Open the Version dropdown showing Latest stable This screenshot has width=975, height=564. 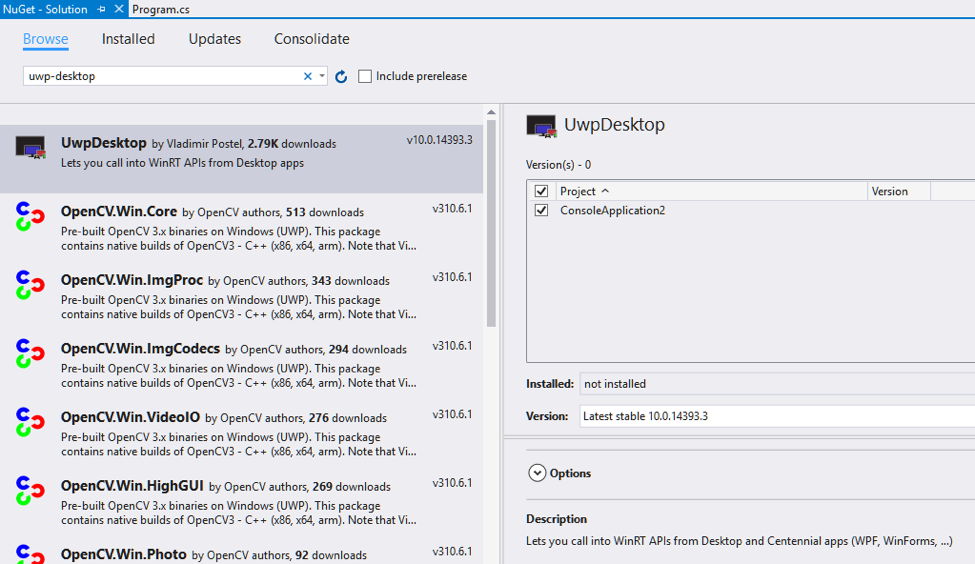[777, 416]
